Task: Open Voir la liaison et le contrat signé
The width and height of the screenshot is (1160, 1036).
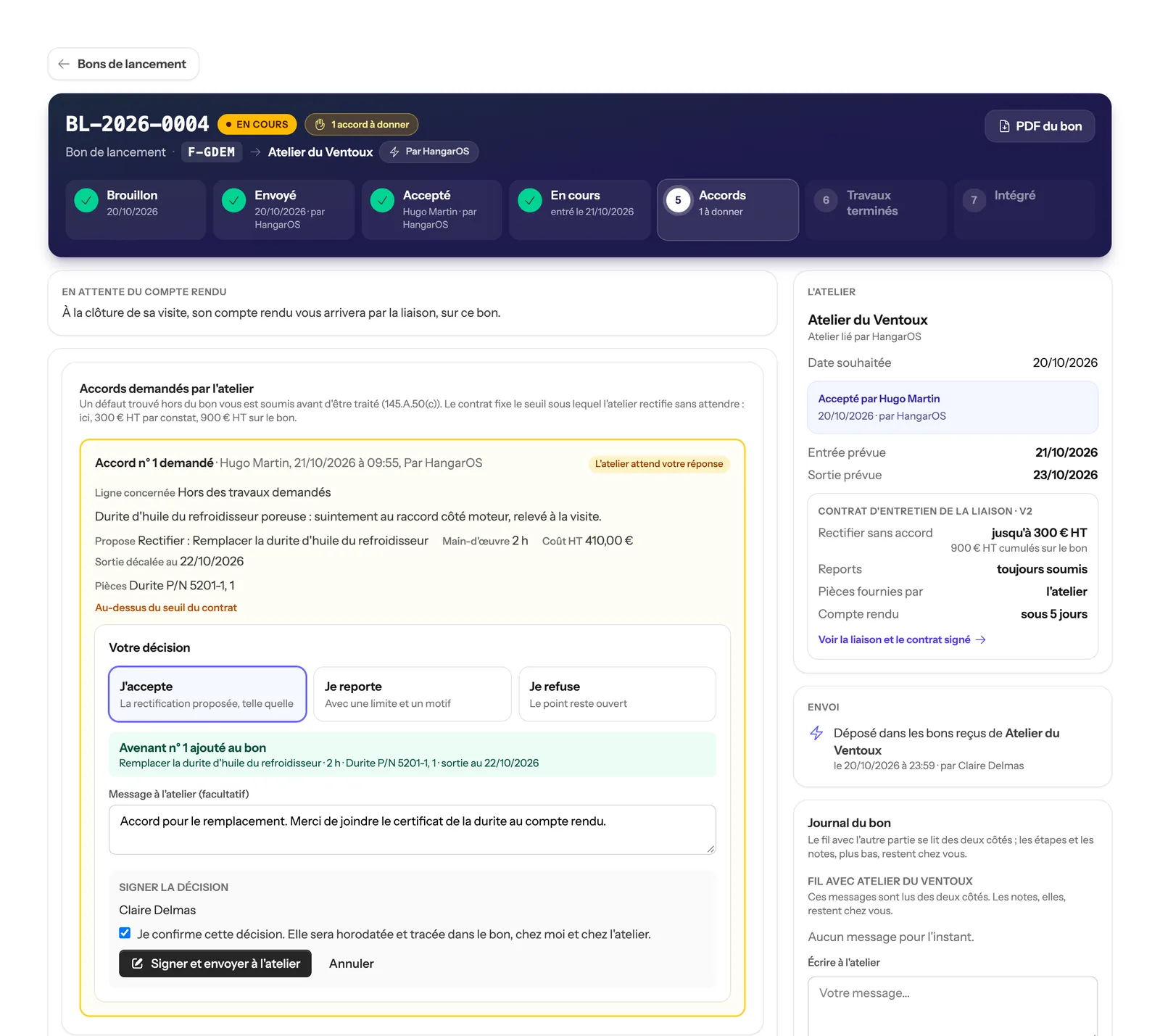Action: pyautogui.click(x=902, y=639)
